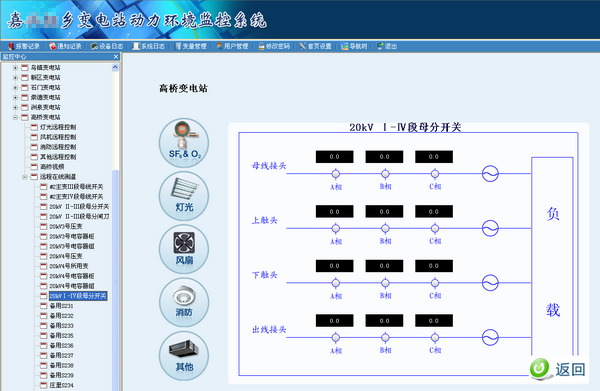Open the 灯光 lighting control icon

click(184, 196)
